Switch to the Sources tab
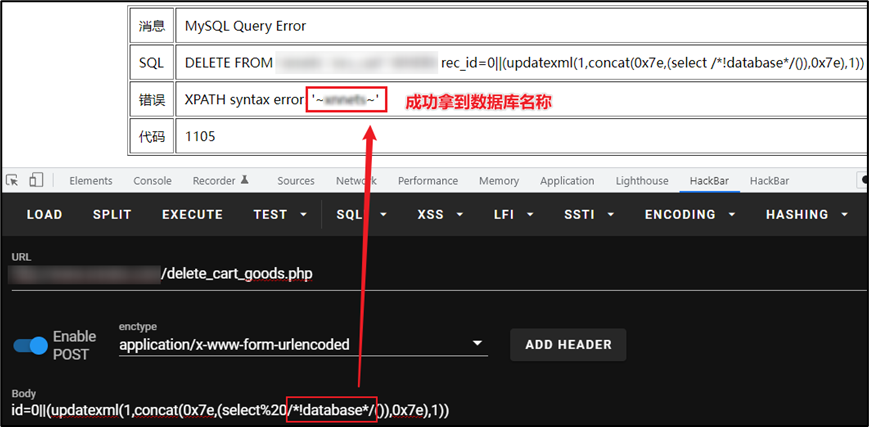The height and width of the screenshot is (427, 869). pos(296,181)
